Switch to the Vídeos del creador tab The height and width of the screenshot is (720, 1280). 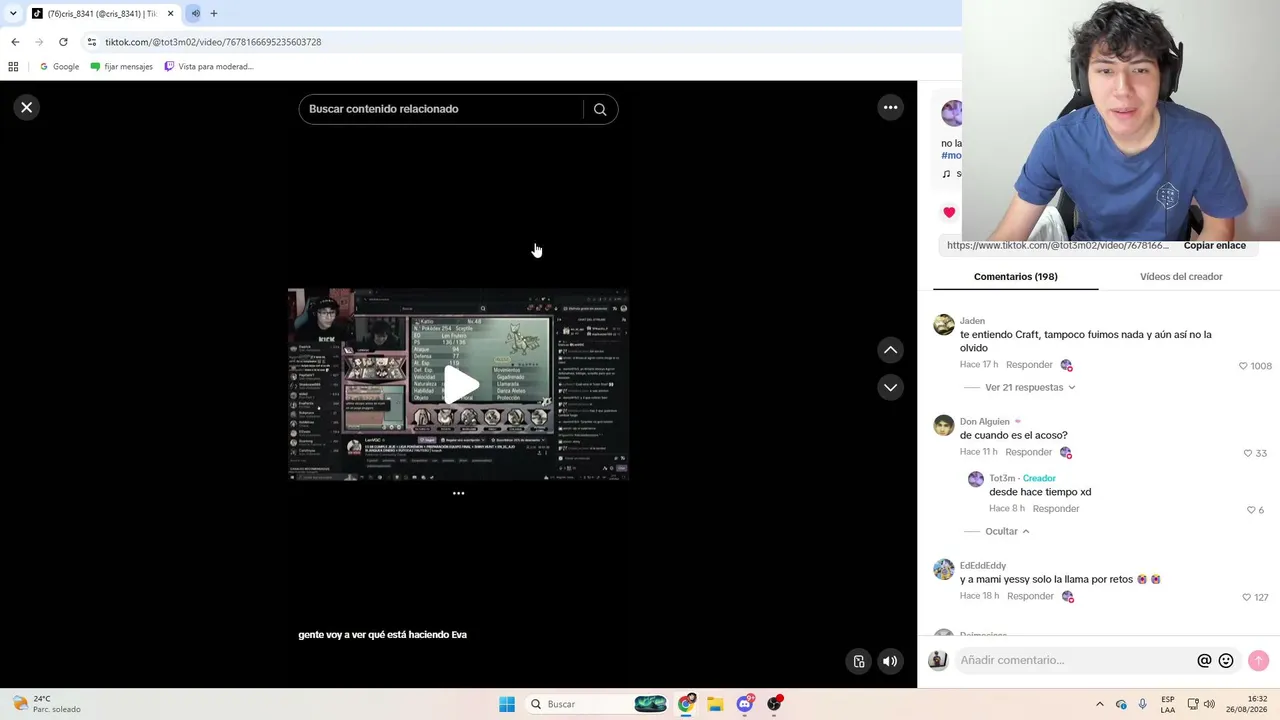[1181, 276]
